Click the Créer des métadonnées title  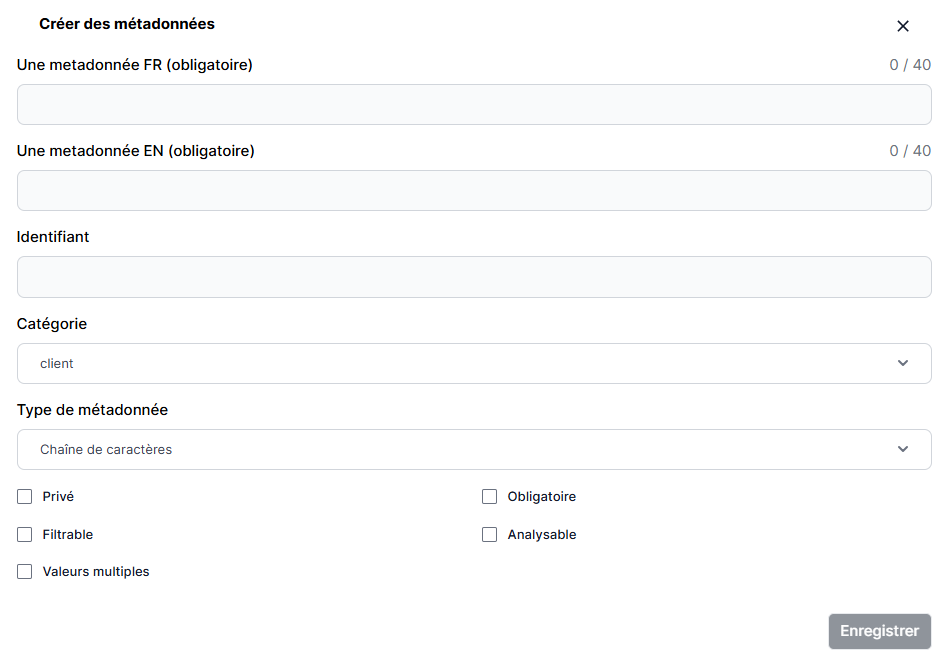click(127, 24)
